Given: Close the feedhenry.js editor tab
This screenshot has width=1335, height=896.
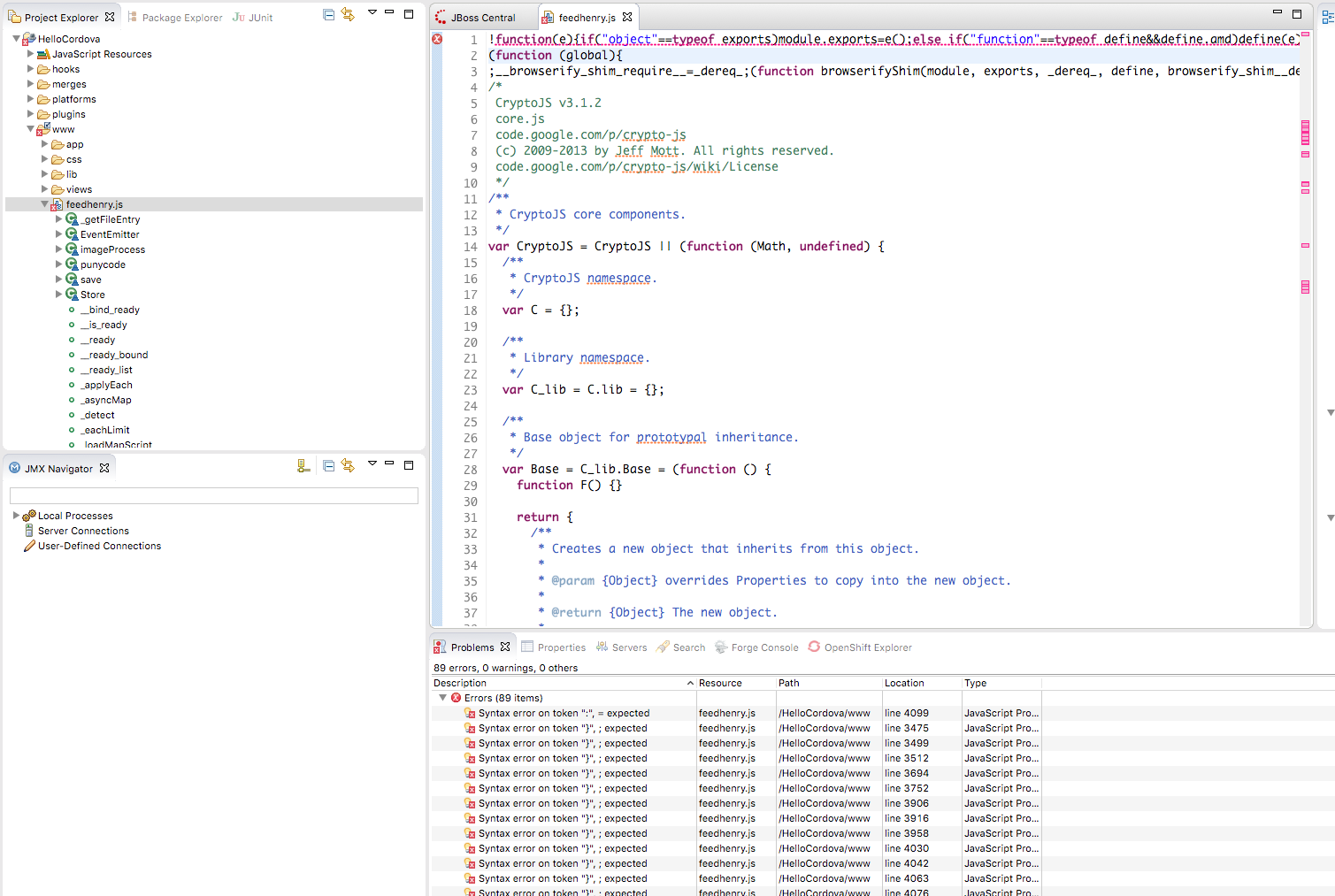Looking at the screenshot, I should pyautogui.click(x=627, y=17).
